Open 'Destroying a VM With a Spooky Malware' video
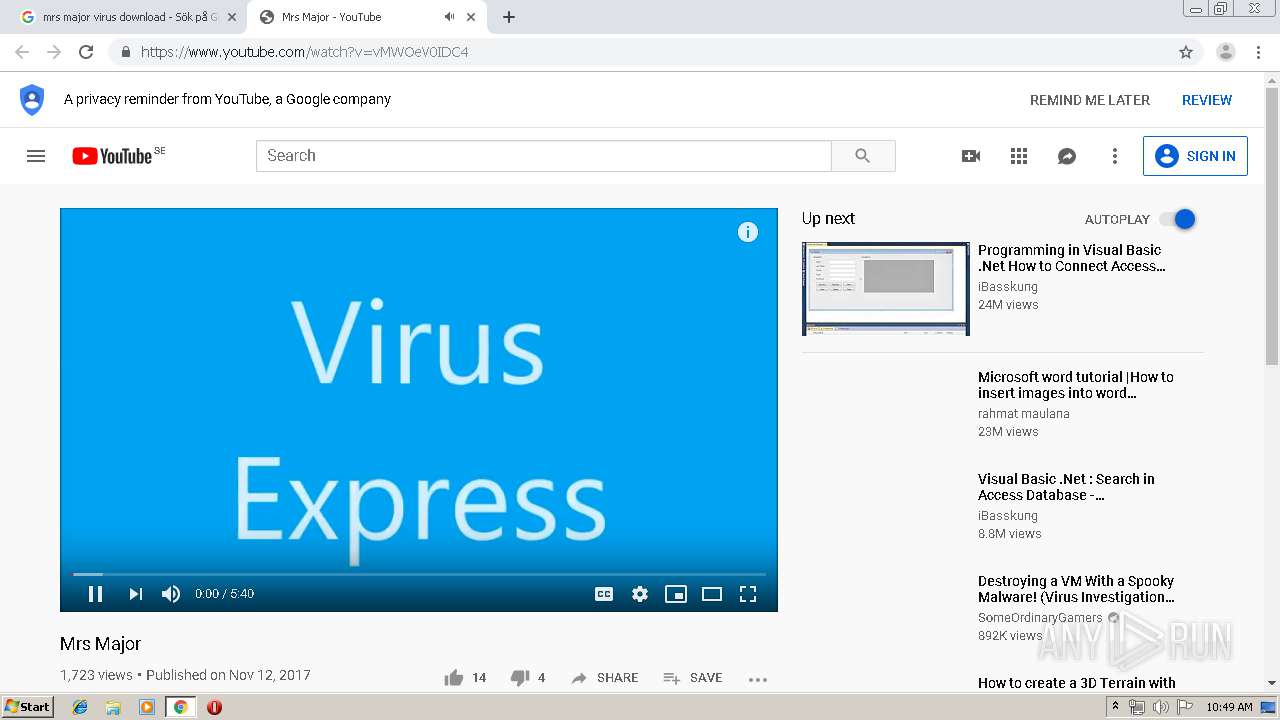1280x720 pixels. pos(1076,589)
